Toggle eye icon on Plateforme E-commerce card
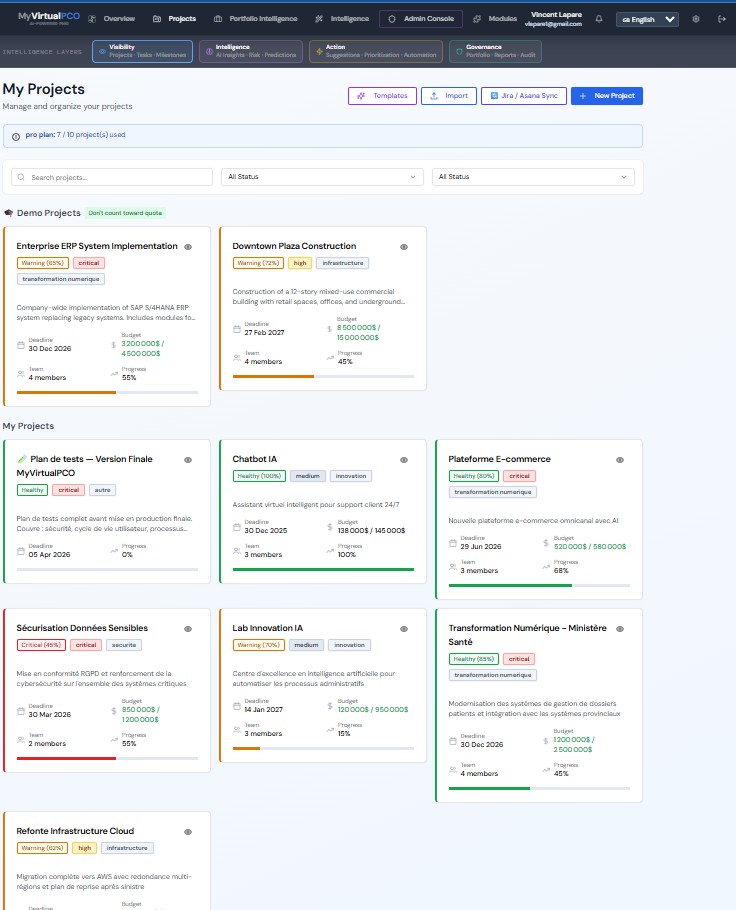 620,460
